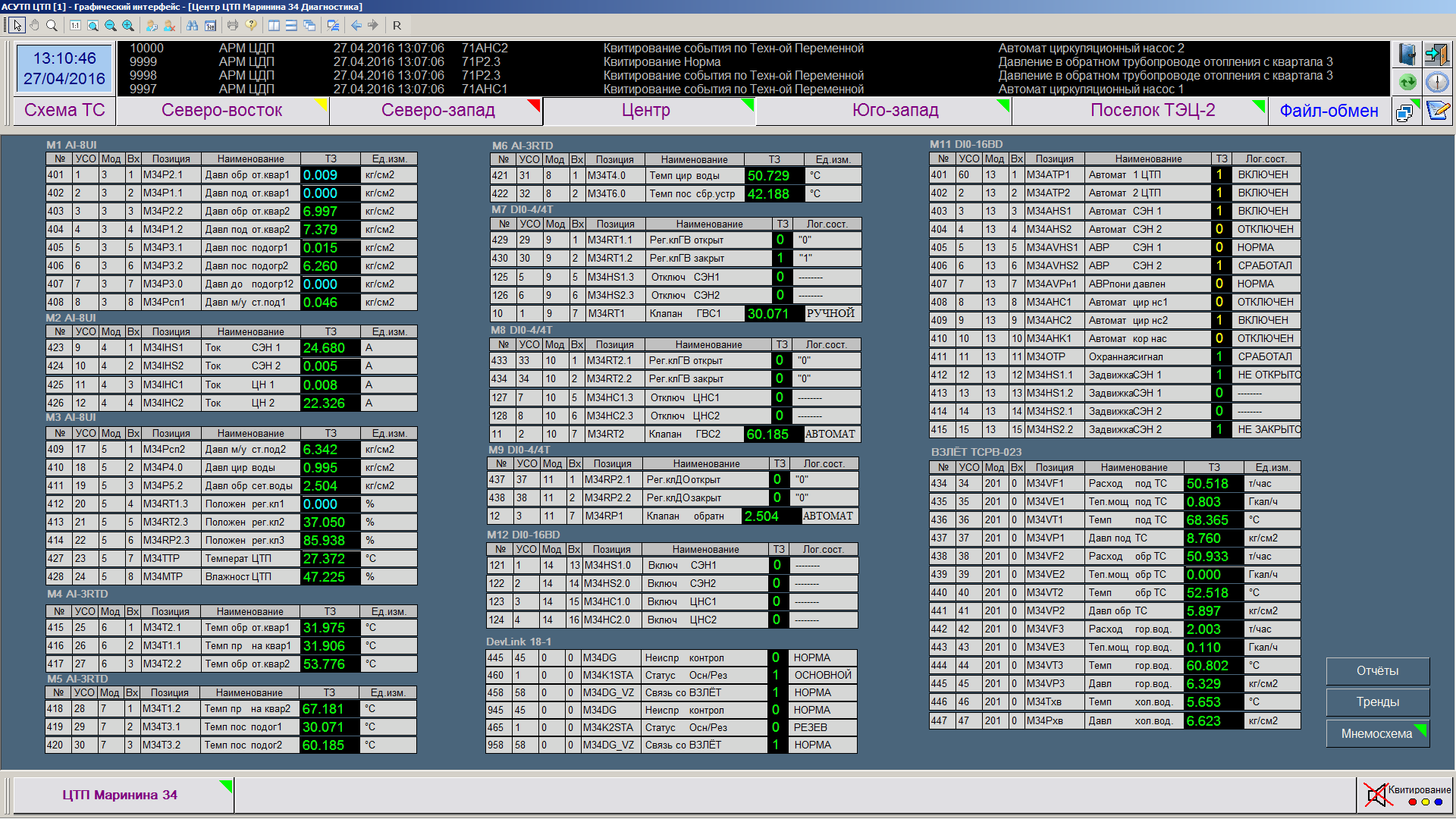Click АВТОМАТ mode of M34RT2 valve

[x=830, y=434]
